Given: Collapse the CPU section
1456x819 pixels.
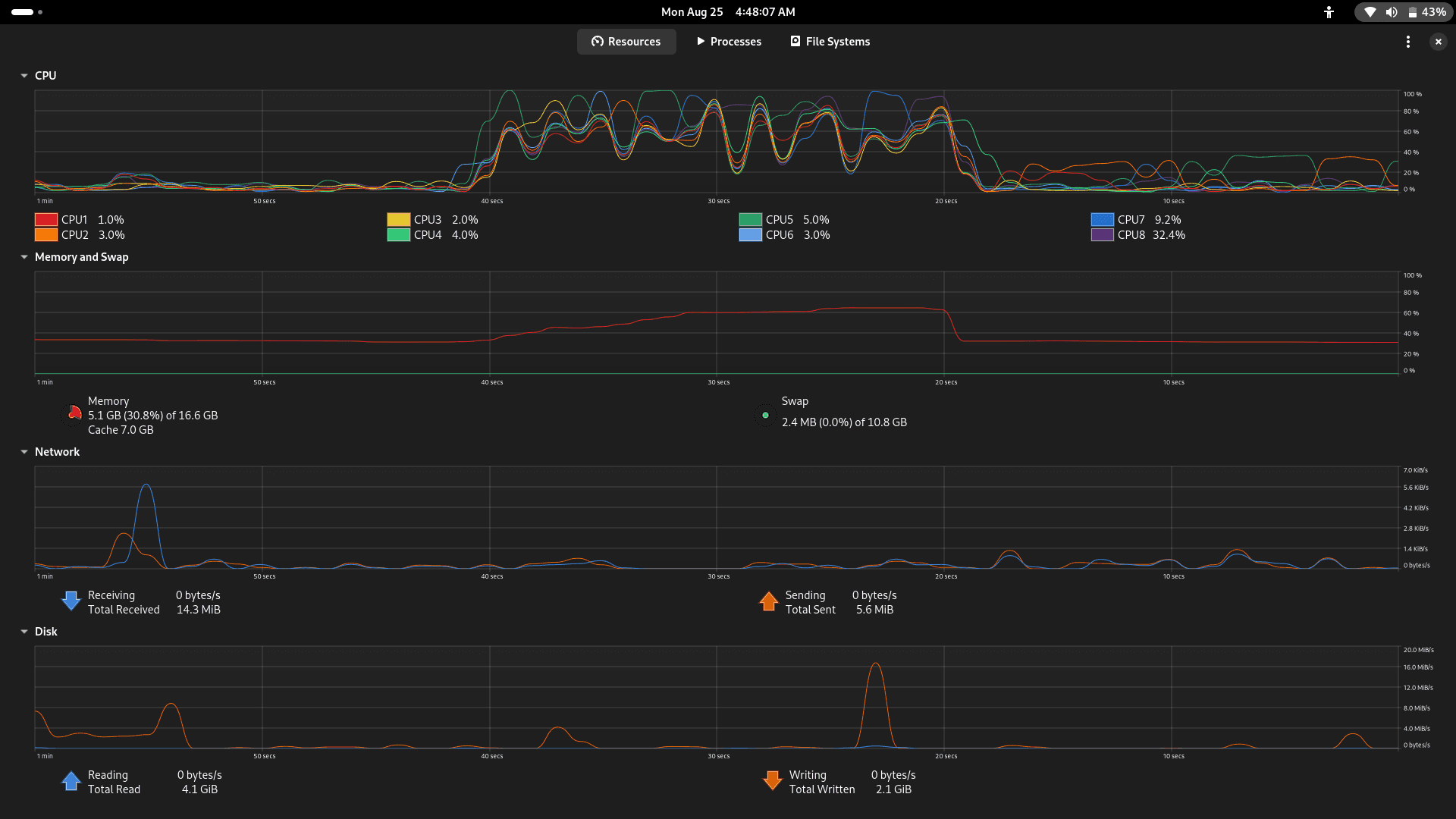Looking at the screenshot, I should [24, 76].
